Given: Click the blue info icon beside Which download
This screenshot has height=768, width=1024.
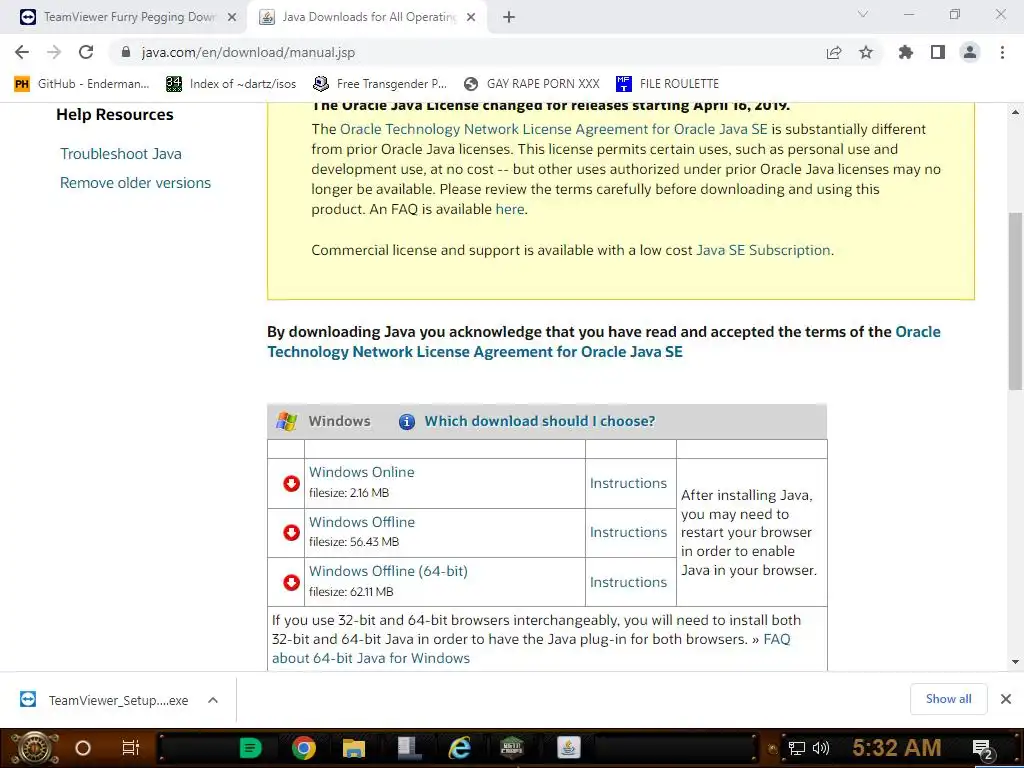Looking at the screenshot, I should pos(406,422).
